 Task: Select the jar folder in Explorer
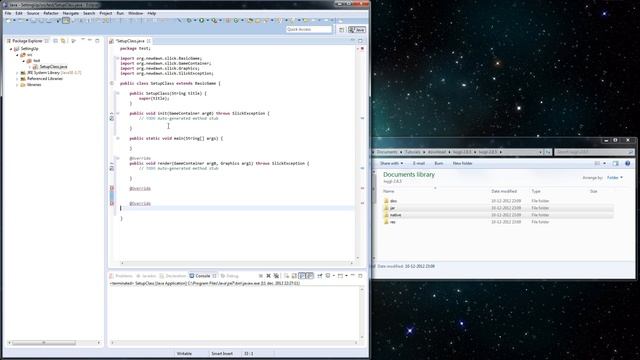click(498, 208)
